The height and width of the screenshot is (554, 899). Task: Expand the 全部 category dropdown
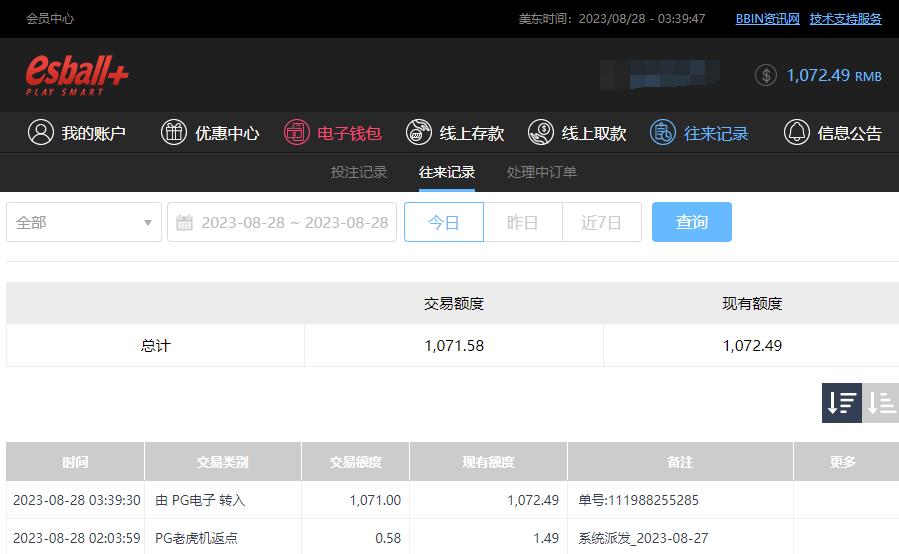(x=84, y=222)
